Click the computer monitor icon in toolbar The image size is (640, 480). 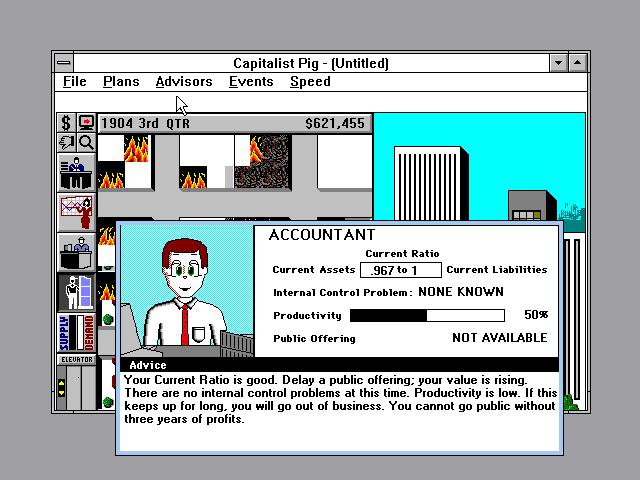[x=86, y=122]
